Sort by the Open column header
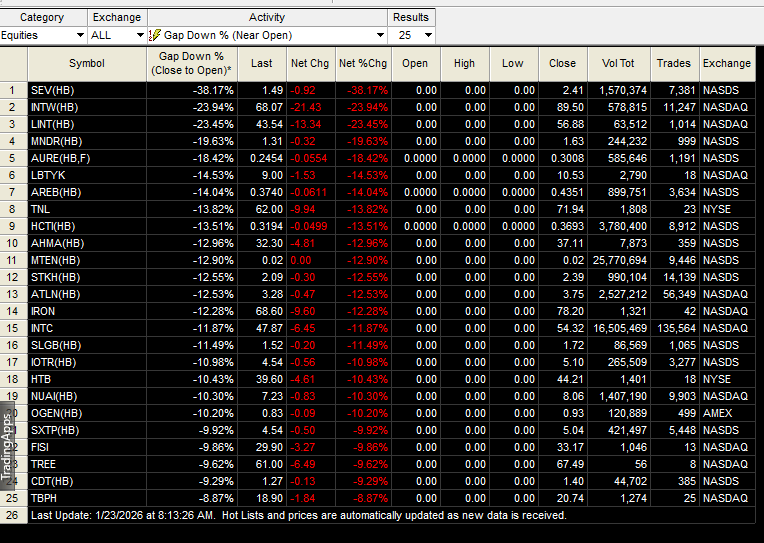Image resolution: width=764 pixels, height=543 pixels. 415,63
